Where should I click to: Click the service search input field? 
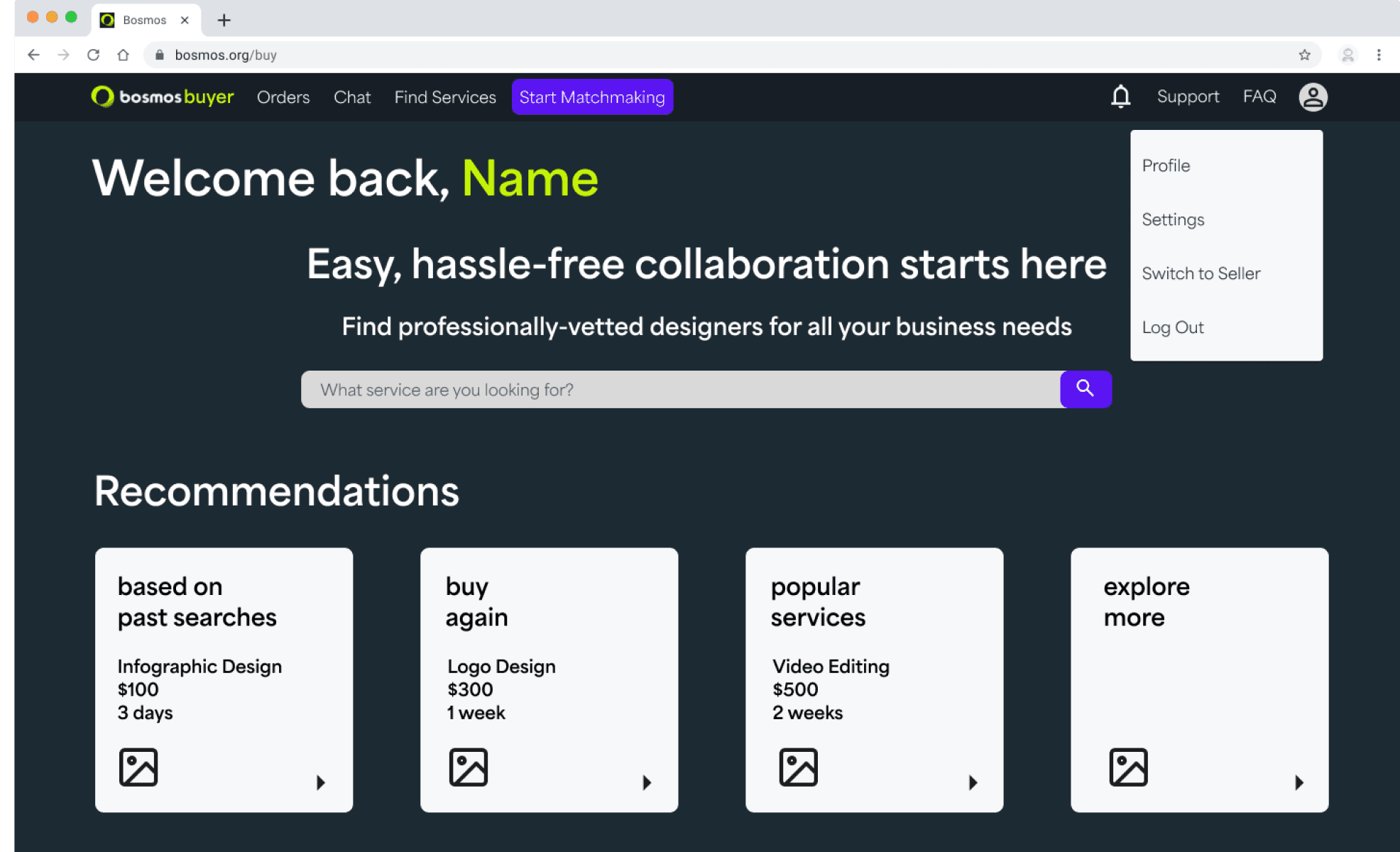pyautogui.click(x=680, y=389)
